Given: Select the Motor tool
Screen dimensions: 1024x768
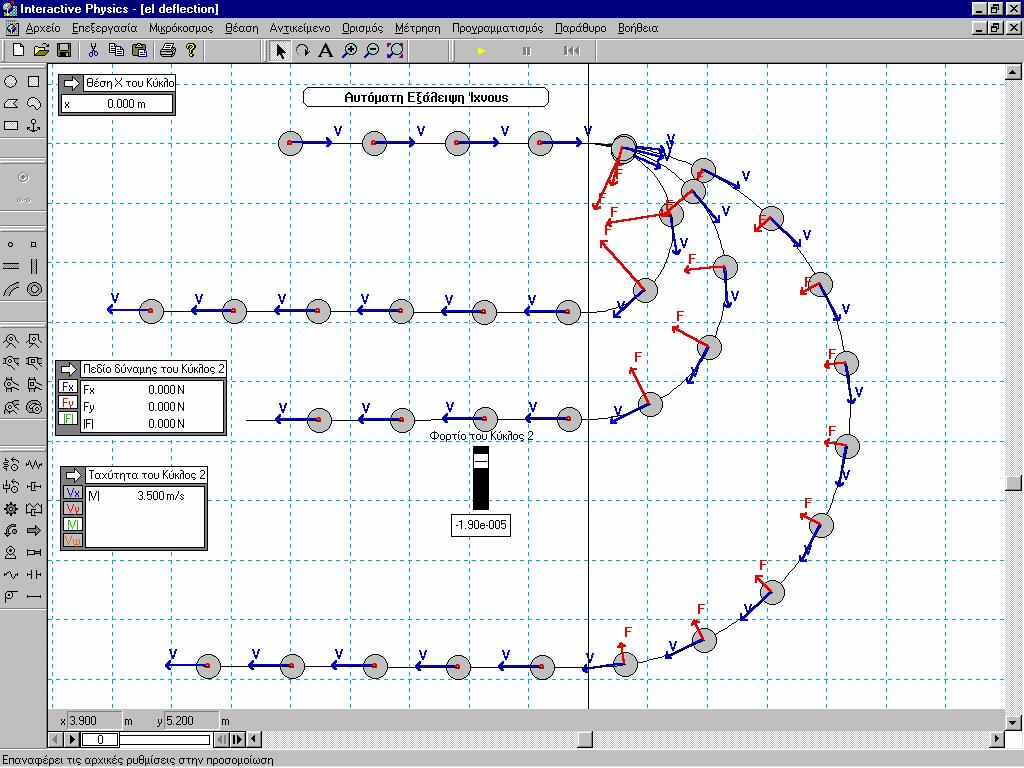Looking at the screenshot, I should [x=11, y=552].
